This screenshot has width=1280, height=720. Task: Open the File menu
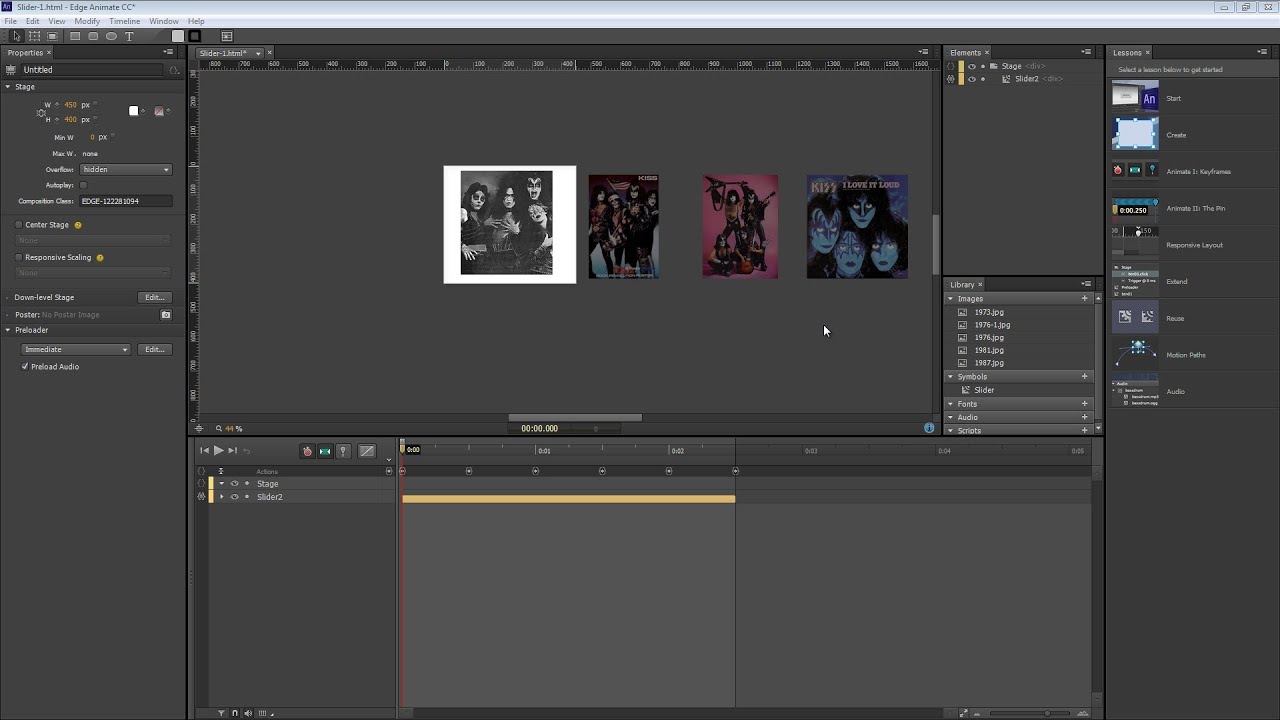coord(10,21)
